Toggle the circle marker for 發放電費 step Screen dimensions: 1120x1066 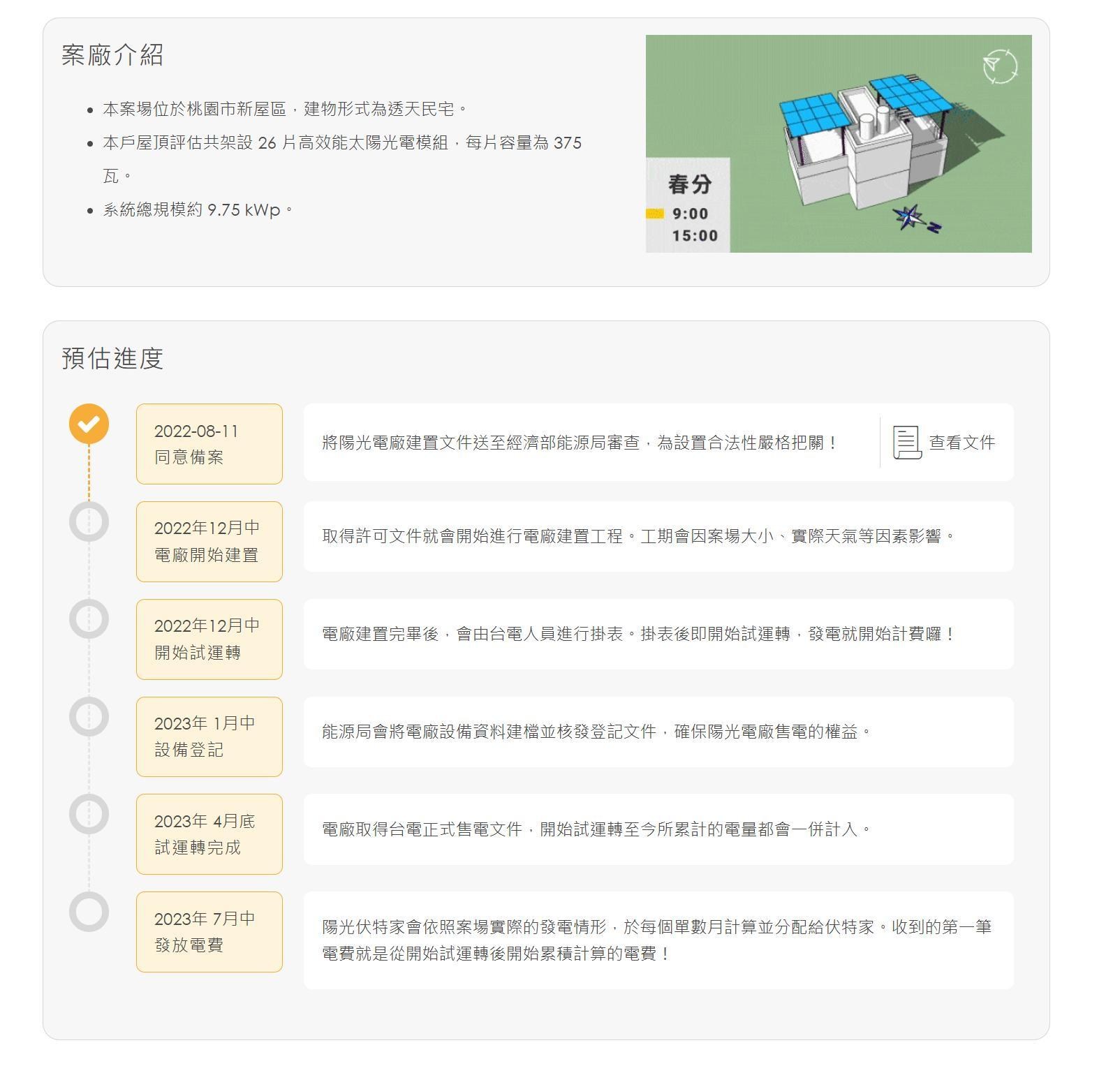tap(89, 912)
